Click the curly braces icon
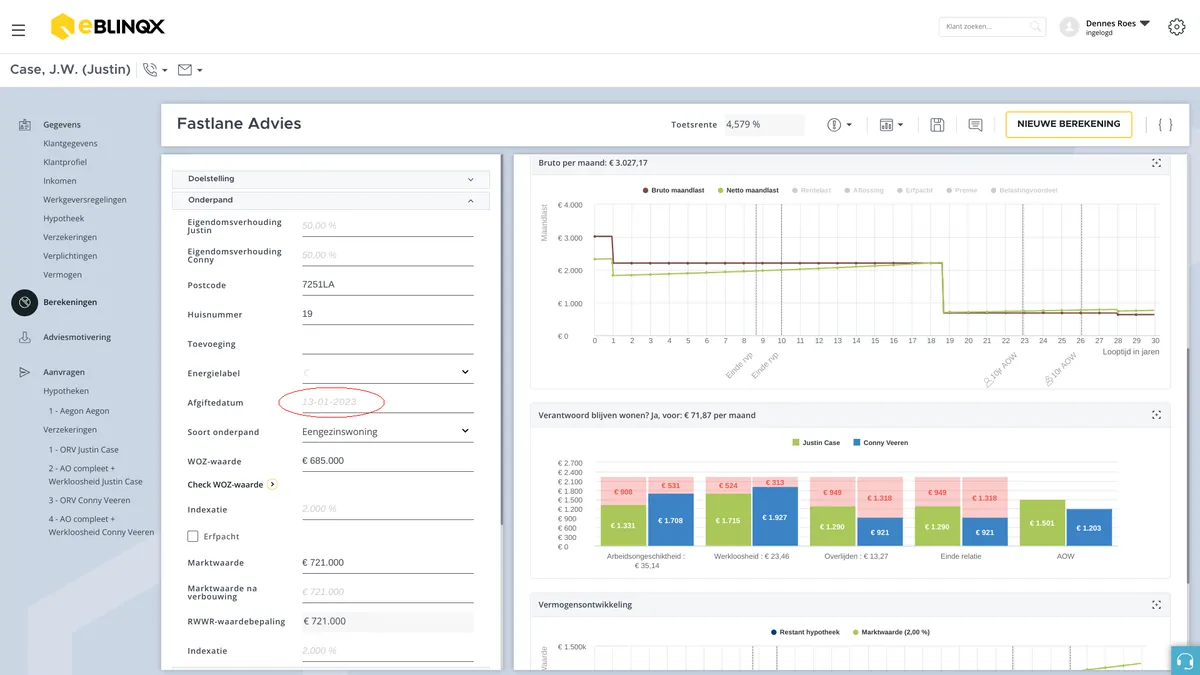The image size is (1200, 675). (1165, 125)
